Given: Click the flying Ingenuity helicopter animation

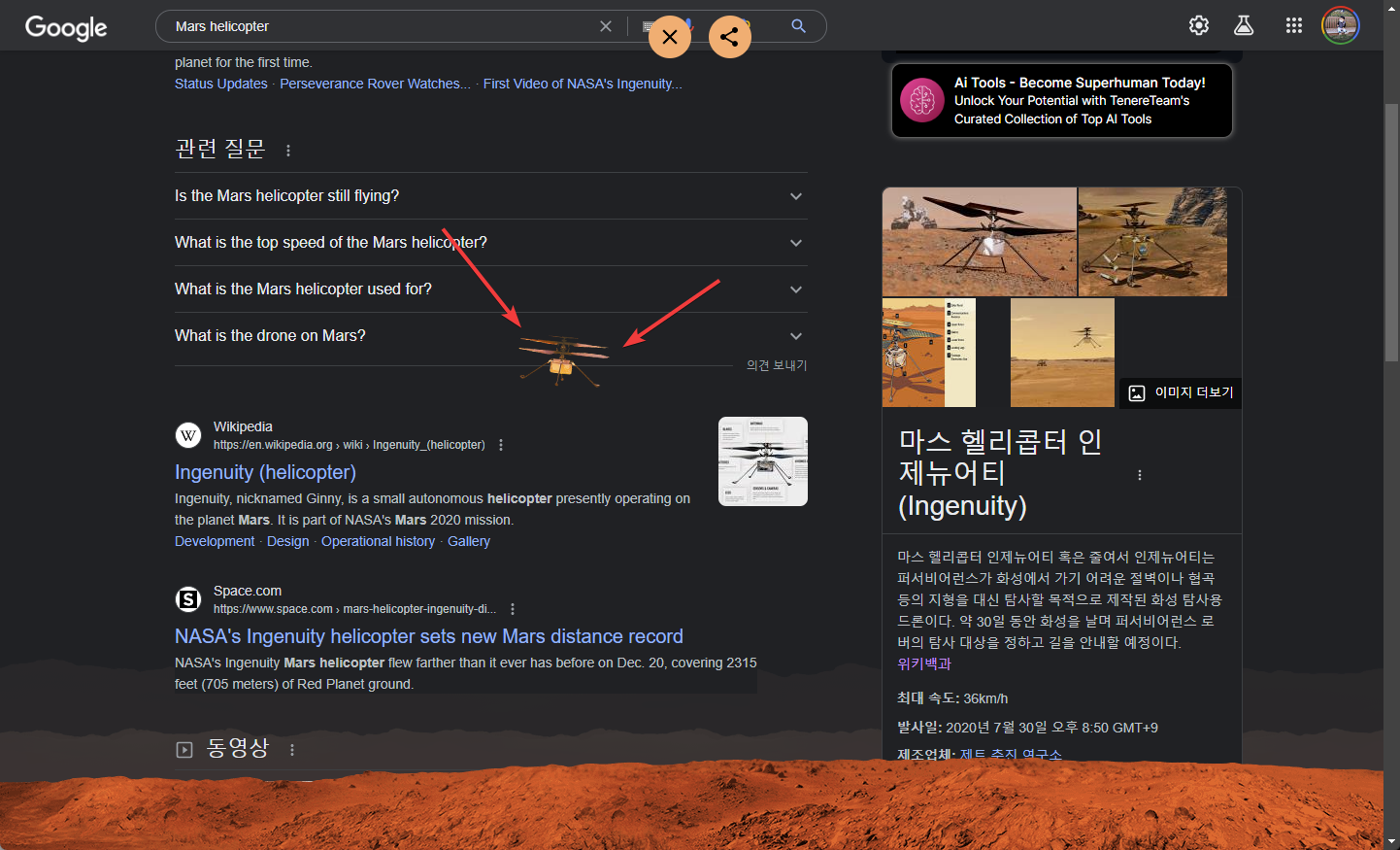Looking at the screenshot, I should pos(563,360).
